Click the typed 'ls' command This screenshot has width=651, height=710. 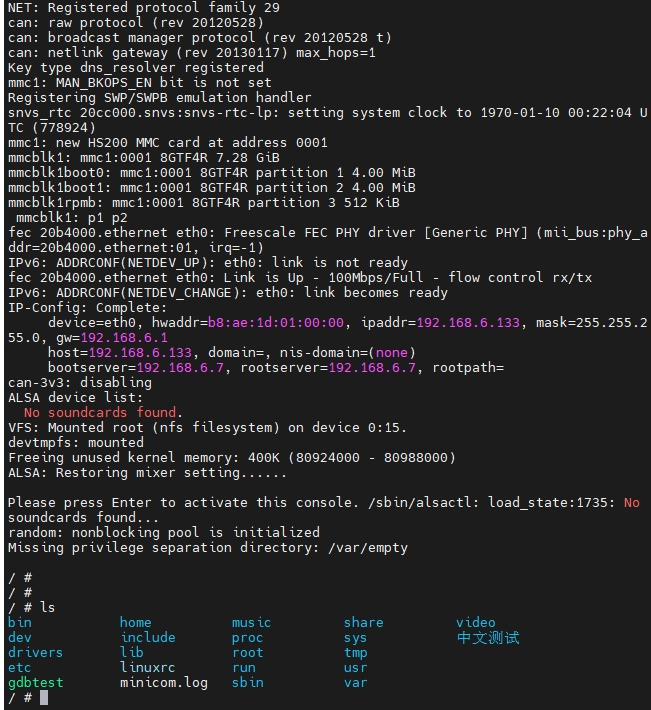[x=48, y=608]
